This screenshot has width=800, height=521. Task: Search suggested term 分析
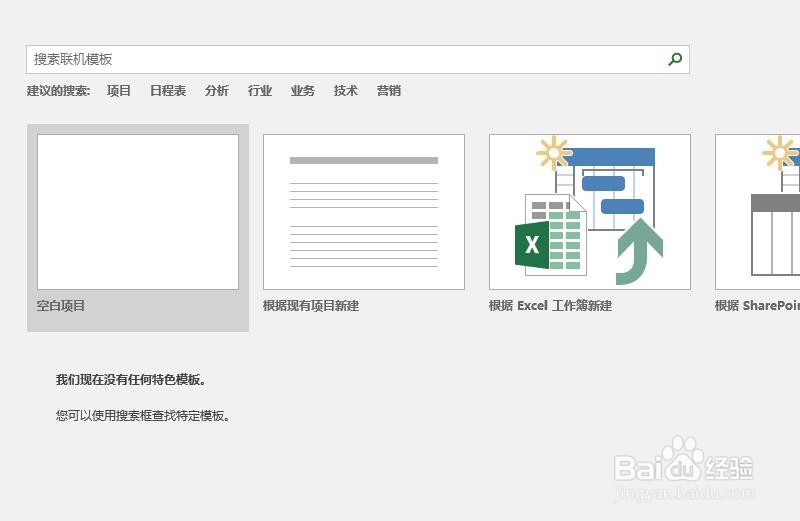point(217,91)
